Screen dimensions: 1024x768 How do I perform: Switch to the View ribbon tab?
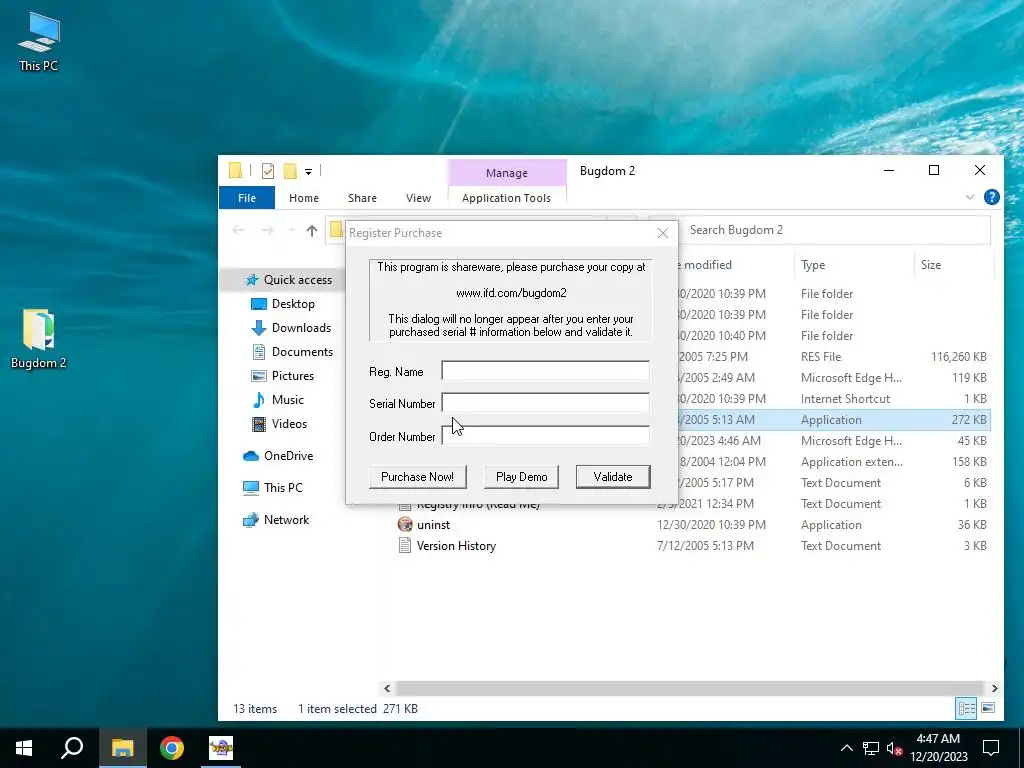point(418,198)
